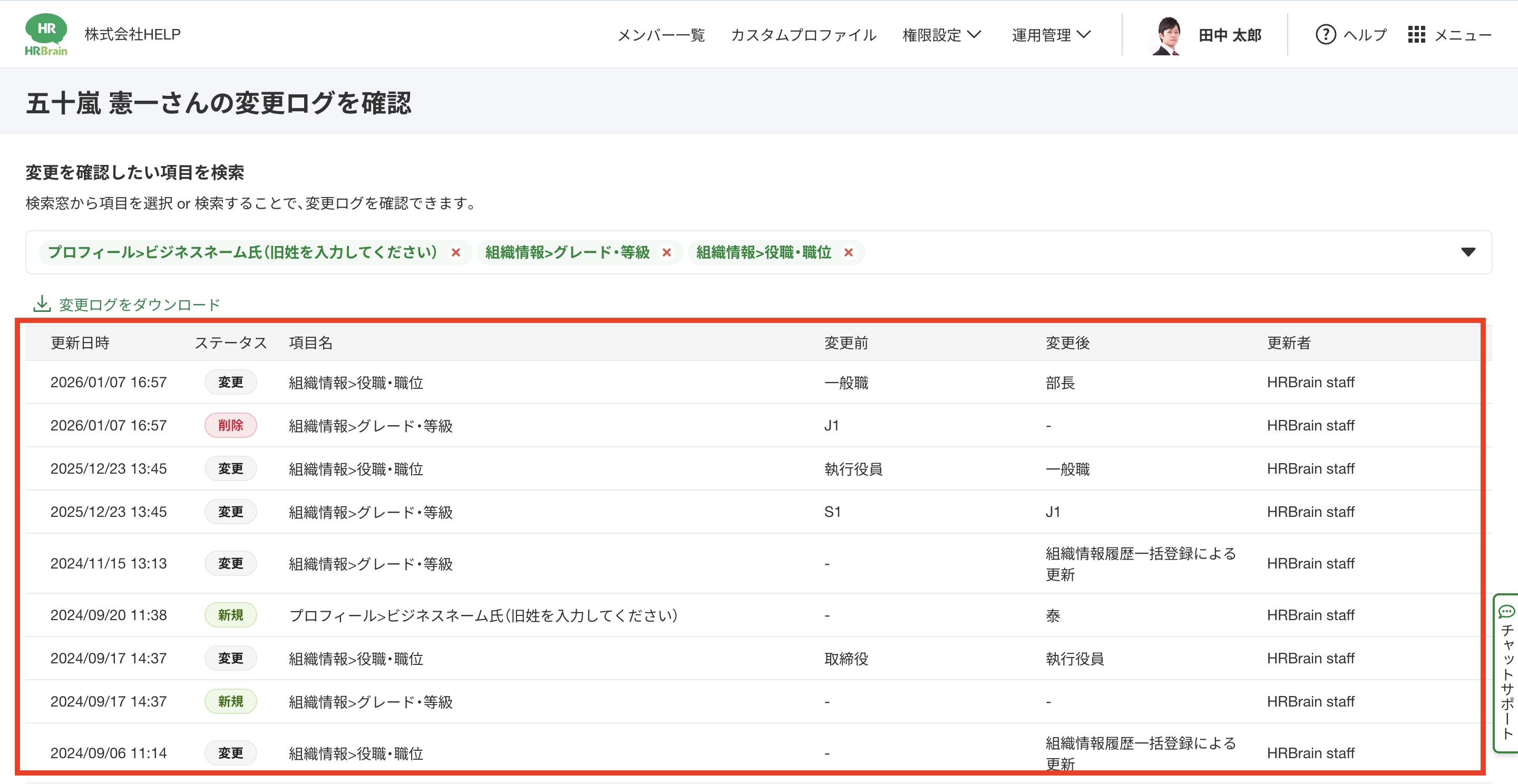The image size is (1518, 784).
Task: Click 変更ログをダウンロード link
Action: pyautogui.click(x=139, y=305)
